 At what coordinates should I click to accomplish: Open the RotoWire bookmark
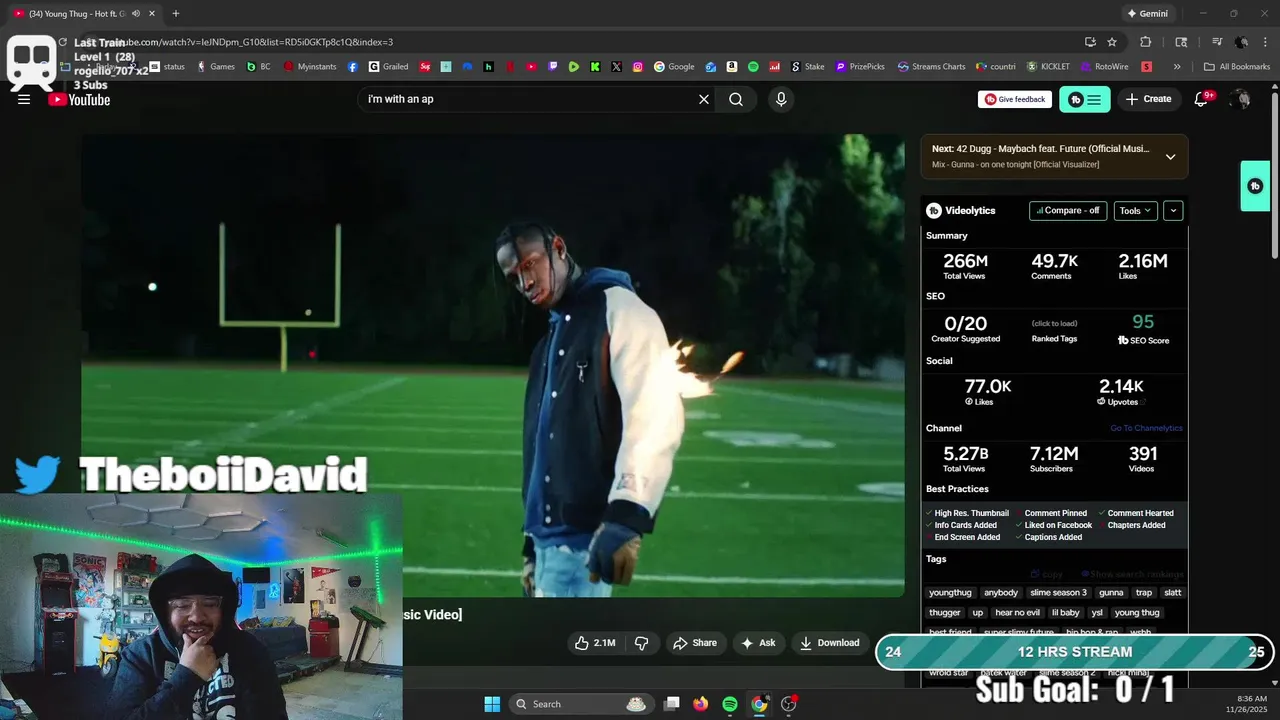(x=1105, y=67)
